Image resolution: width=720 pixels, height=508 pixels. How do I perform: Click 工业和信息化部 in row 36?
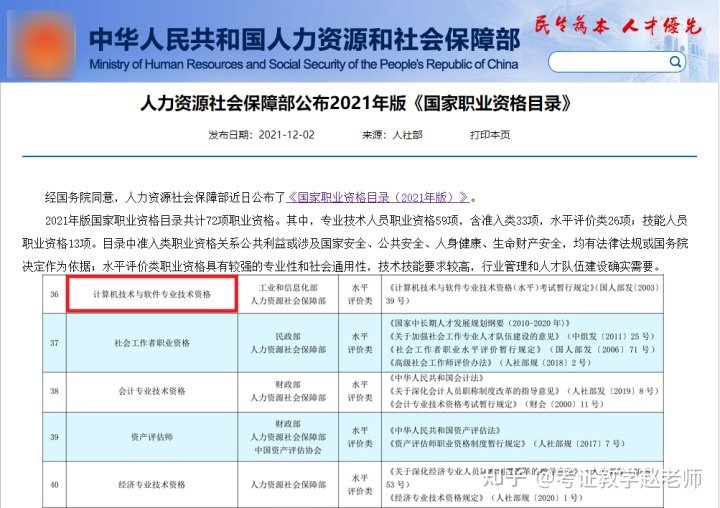288,288
